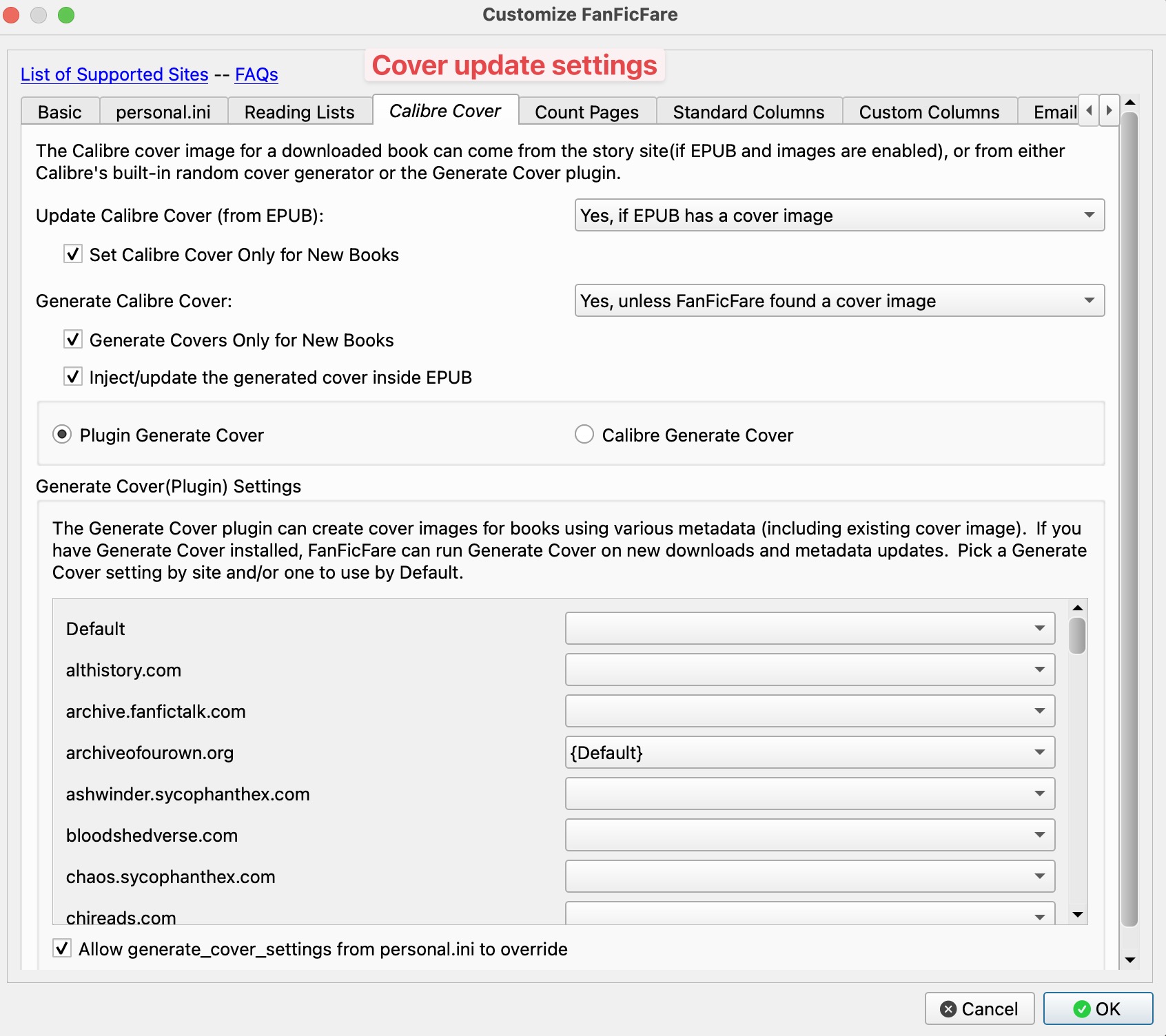Click the chaos.sycophanthex.com site label
This screenshot has width=1166, height=1036.
(x=170, y=876)
